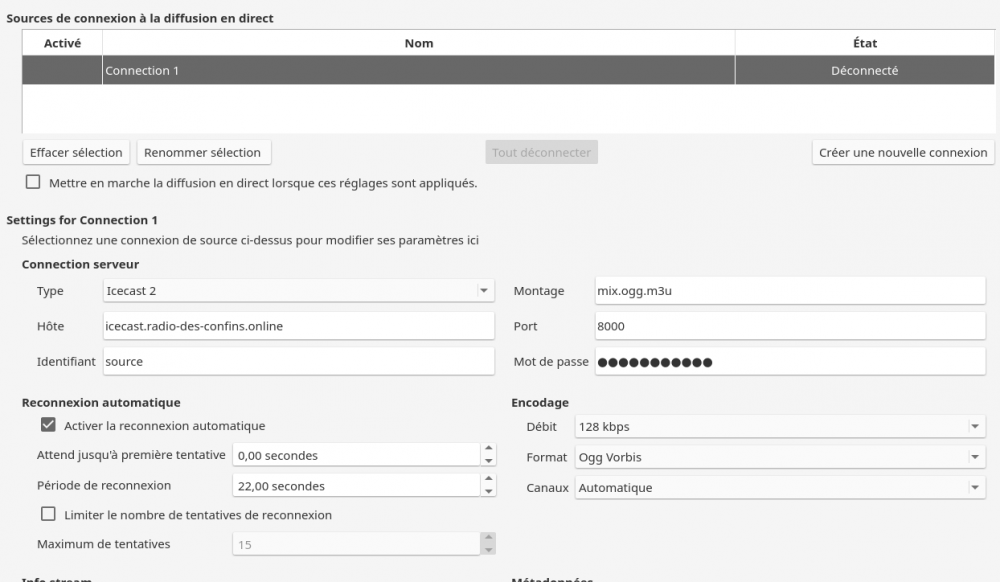Decrease the first attempt delay with down arrow
The width and height of the screenshot is (1000, 582).
[x=489, y=462]
